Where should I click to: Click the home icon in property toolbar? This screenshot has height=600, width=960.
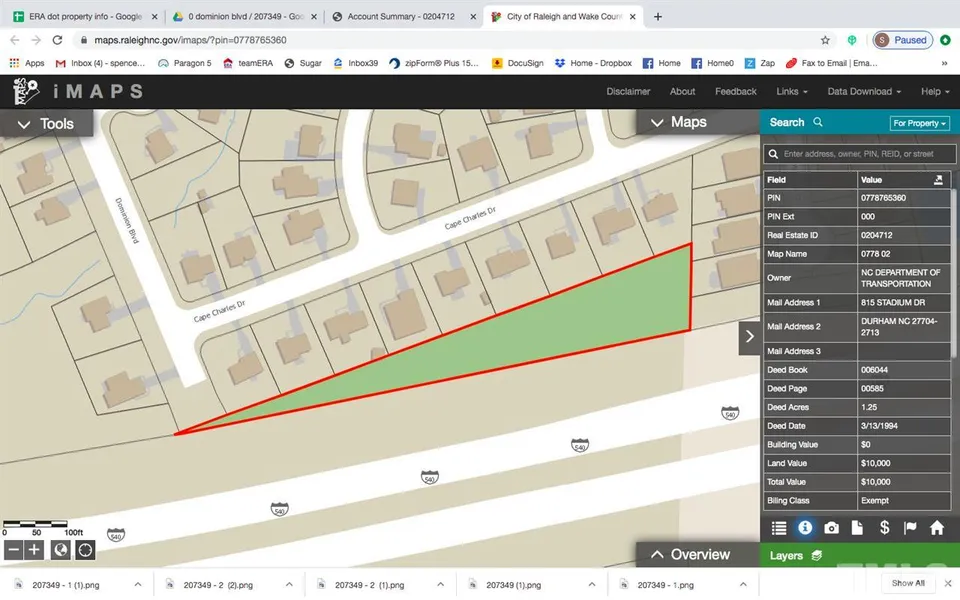tap(937, 527)
